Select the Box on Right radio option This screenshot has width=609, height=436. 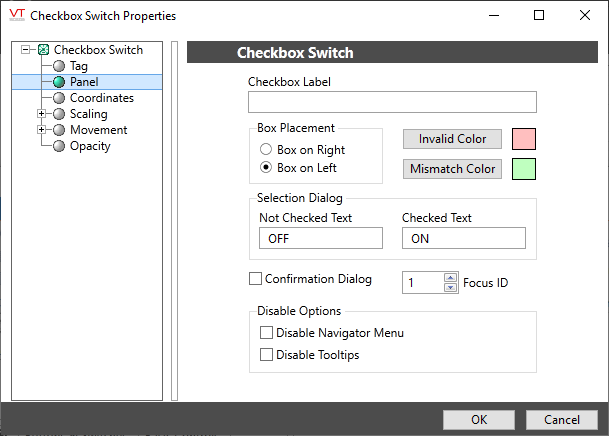pyautogui.click(x=266, y=150)
